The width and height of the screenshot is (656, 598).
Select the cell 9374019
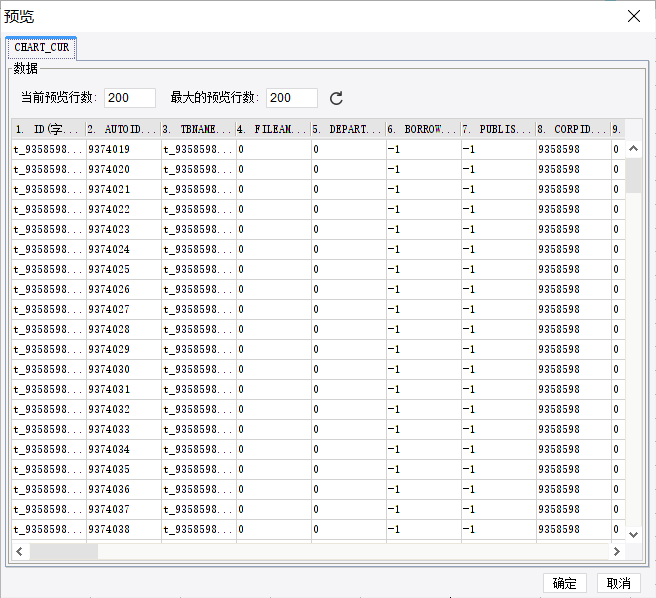click(124, 149)
